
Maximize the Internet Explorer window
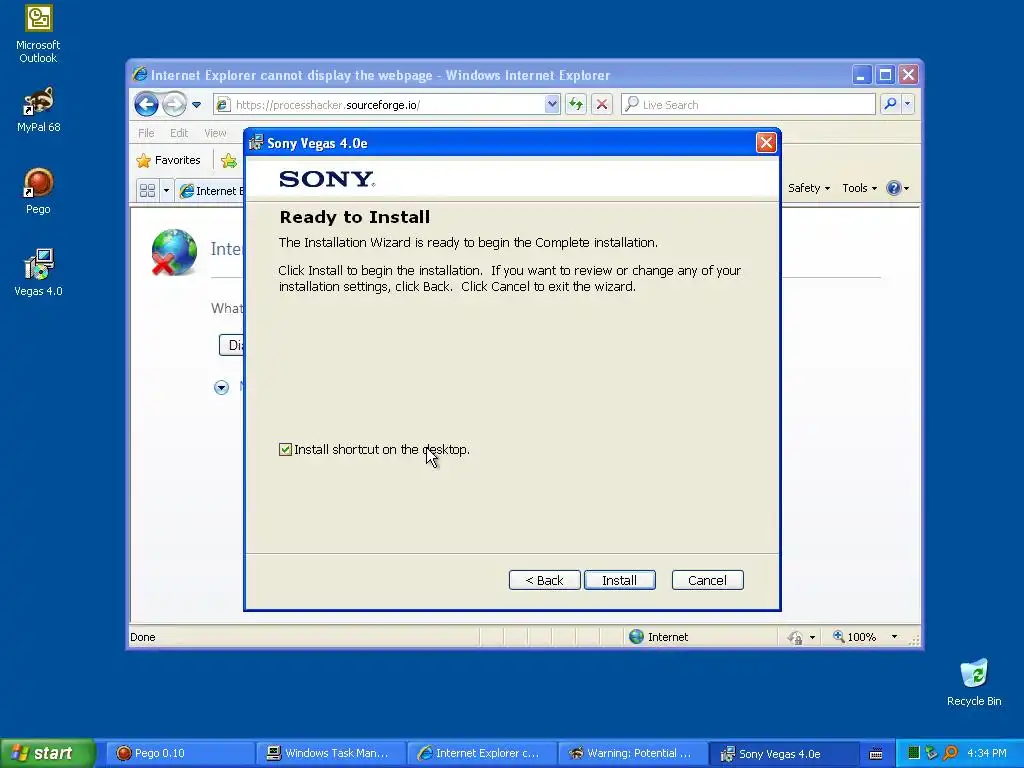(885, 74)
